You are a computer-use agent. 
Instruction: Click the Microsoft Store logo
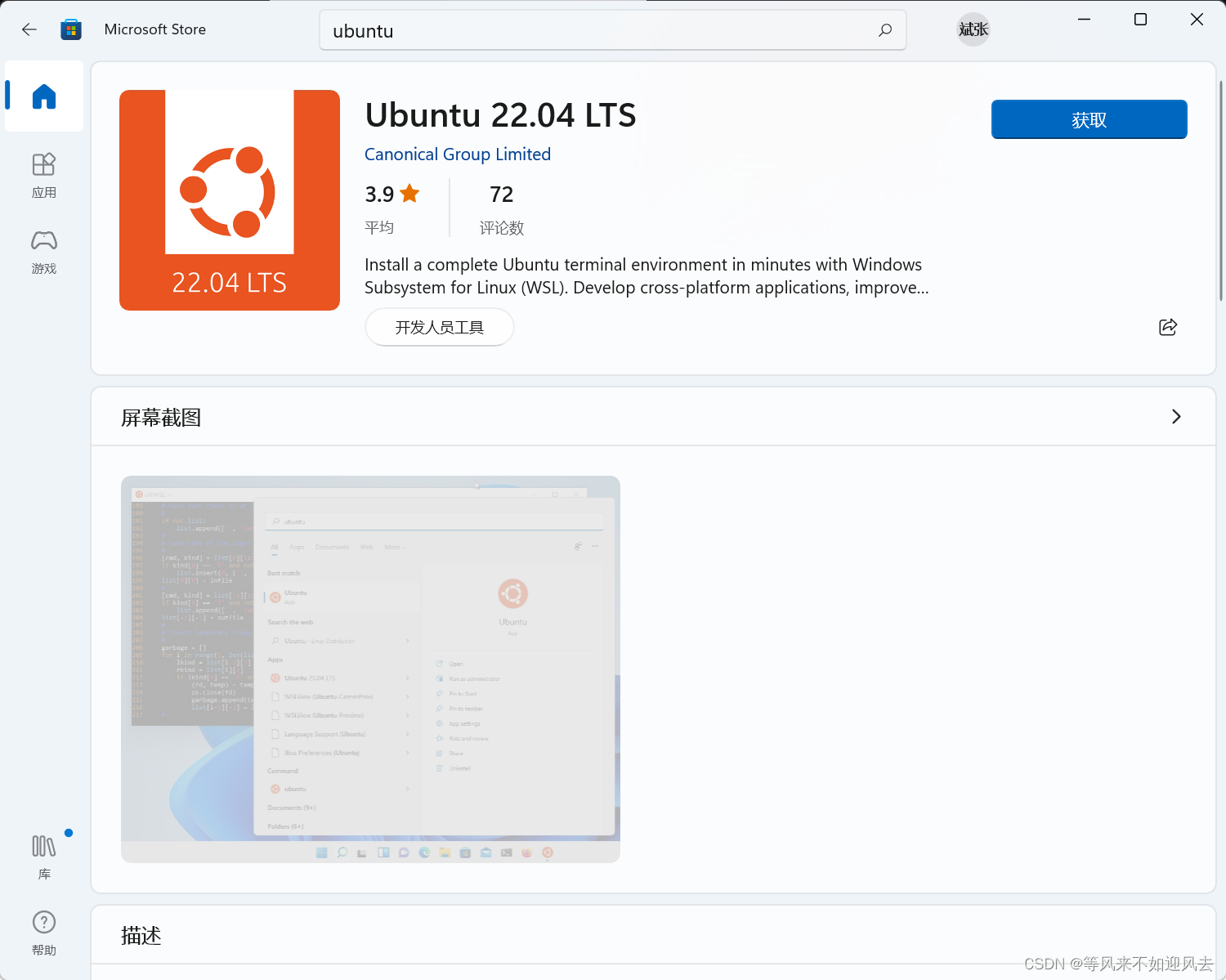tap(72, 29)
